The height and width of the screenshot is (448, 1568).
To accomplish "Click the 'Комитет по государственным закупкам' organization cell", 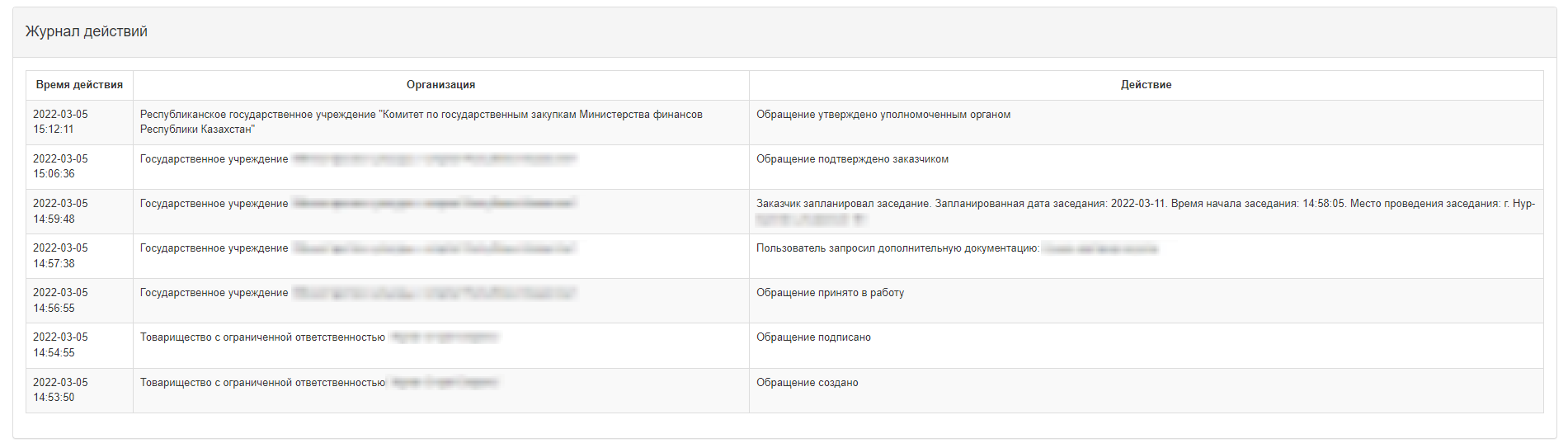I will click(x=440, y=122).
